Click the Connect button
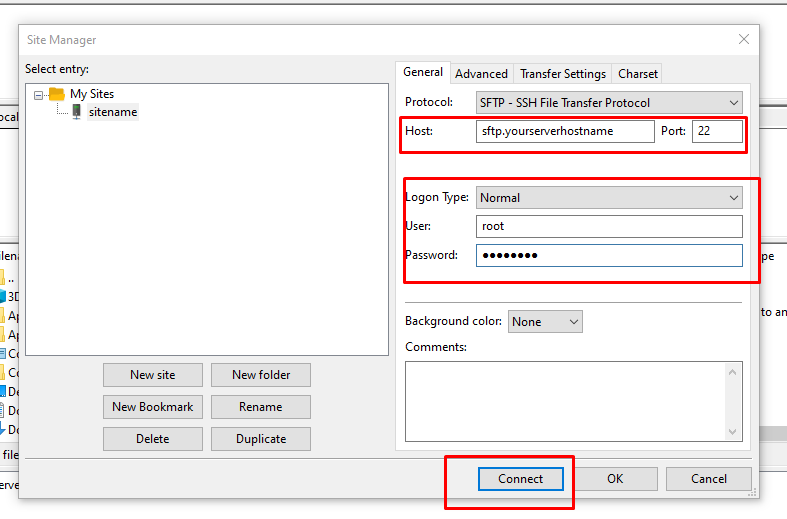The image size is (787, 519). click(520, 479)
